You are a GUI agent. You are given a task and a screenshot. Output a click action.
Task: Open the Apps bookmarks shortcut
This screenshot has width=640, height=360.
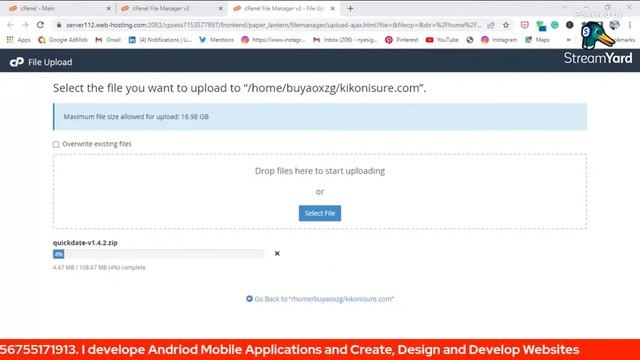(x=19, y=40)
